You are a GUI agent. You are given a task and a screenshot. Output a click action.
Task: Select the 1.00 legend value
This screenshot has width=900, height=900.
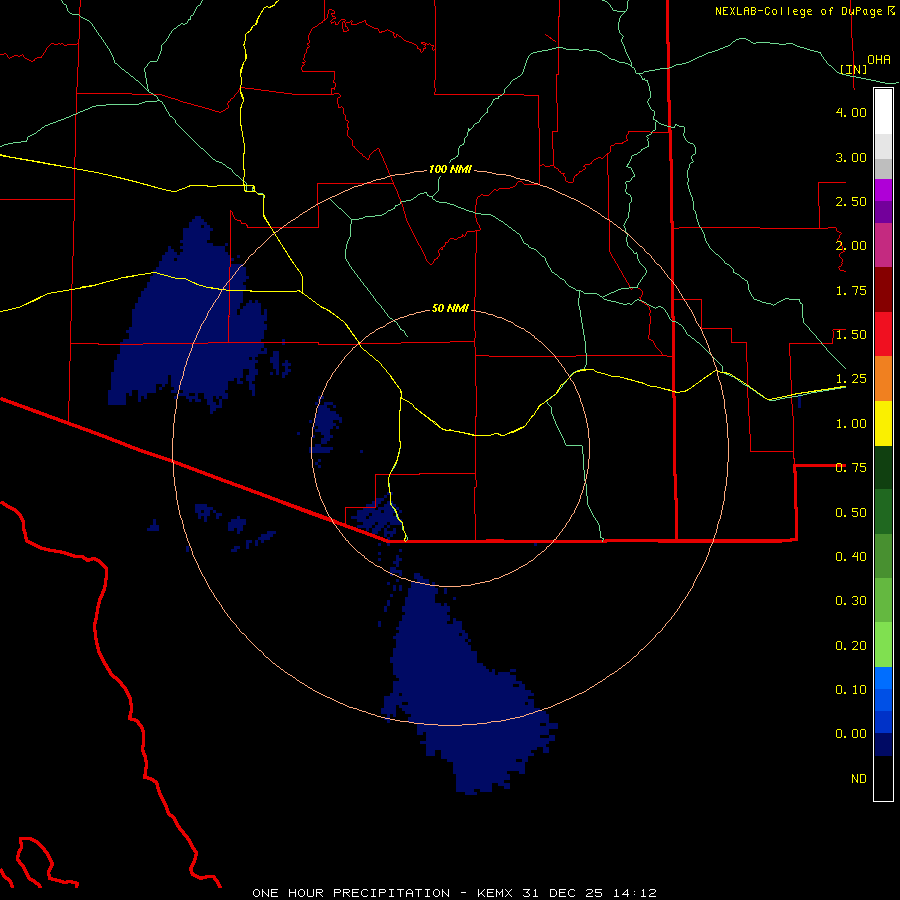(851, 424)
